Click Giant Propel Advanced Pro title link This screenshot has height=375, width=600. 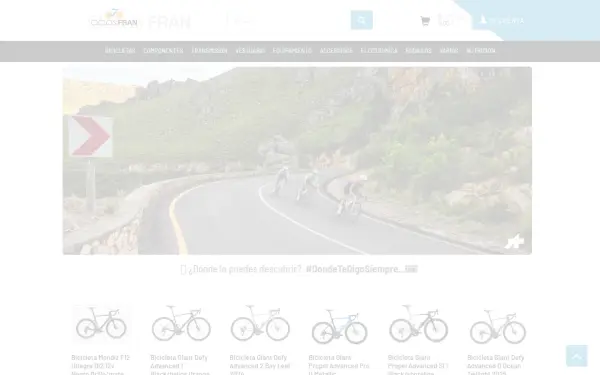[339, 365]
